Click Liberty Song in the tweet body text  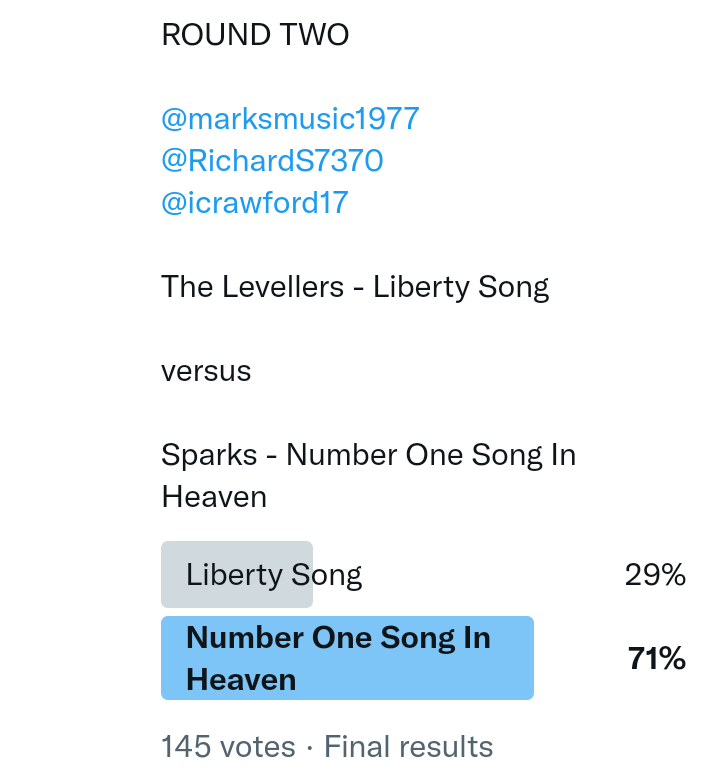(461, 288)
